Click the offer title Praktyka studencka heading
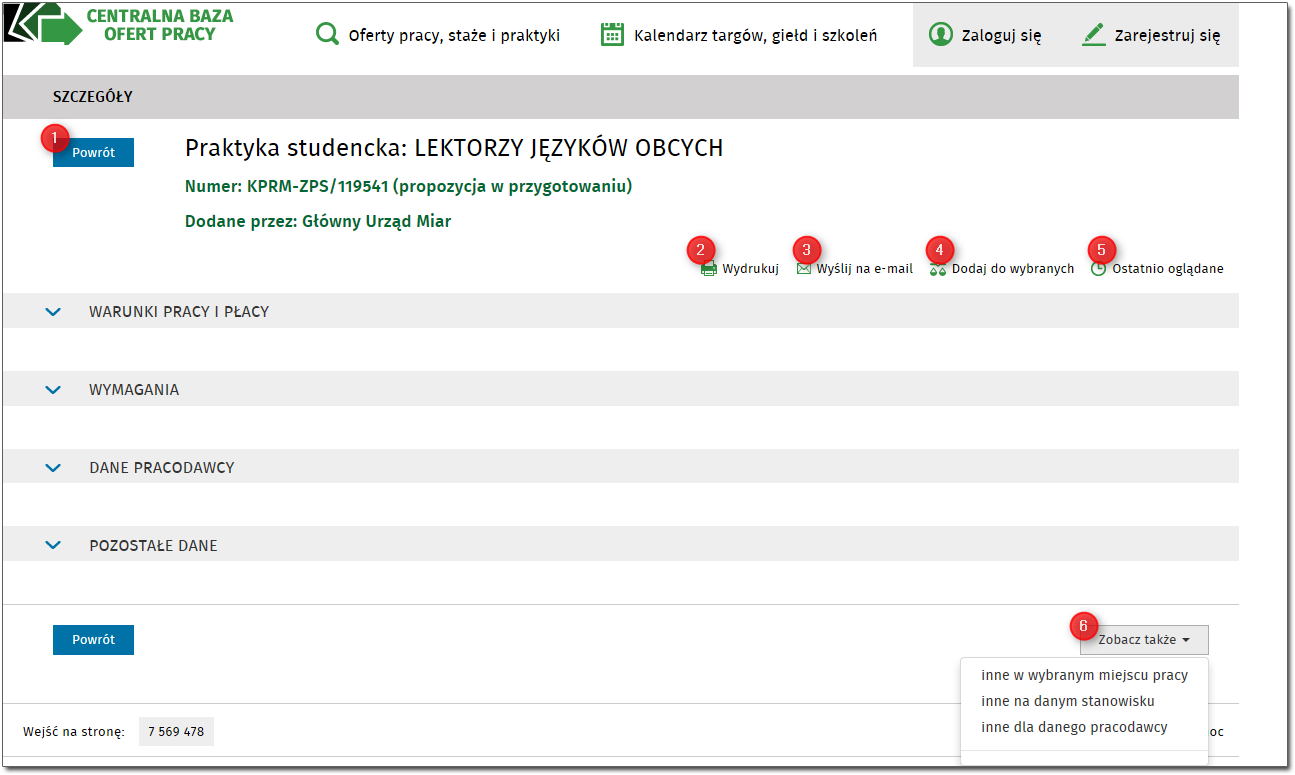The height and width of the screenshot is (775, 1295). 454,149
